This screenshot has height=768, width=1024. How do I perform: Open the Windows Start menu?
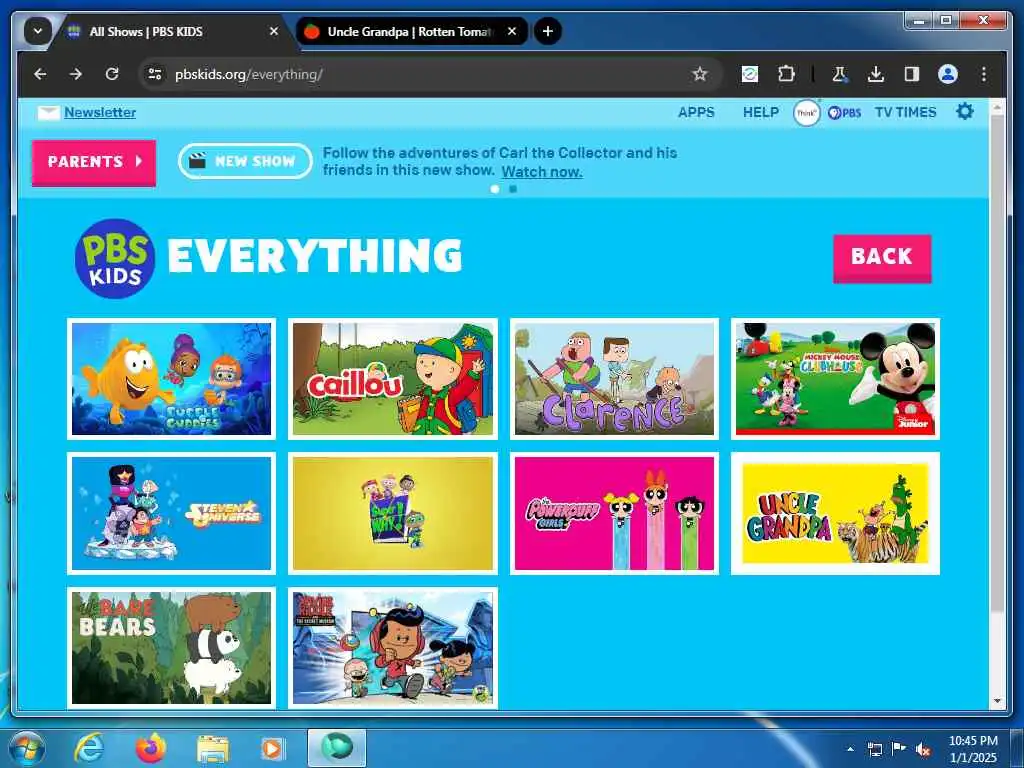coord(27,748)
